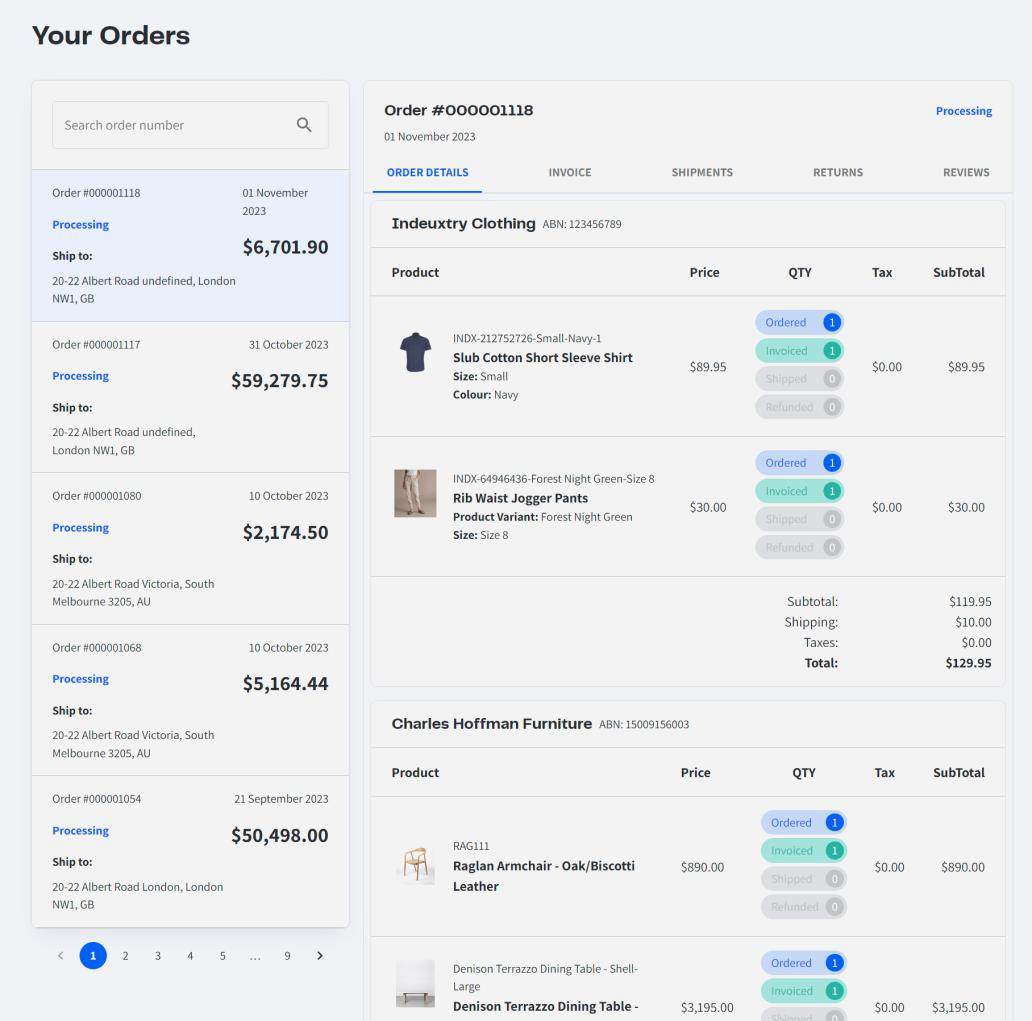This screenshot has width=1032, height=1021.
Task: Go to previous orders page arrow
Action: coord(61,955)
